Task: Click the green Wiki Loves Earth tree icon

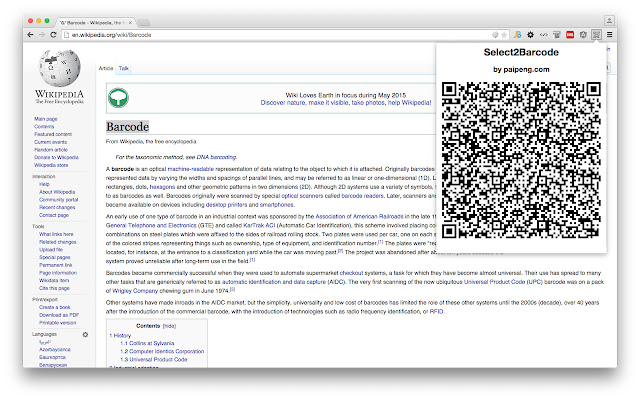Action: (118, 98)
